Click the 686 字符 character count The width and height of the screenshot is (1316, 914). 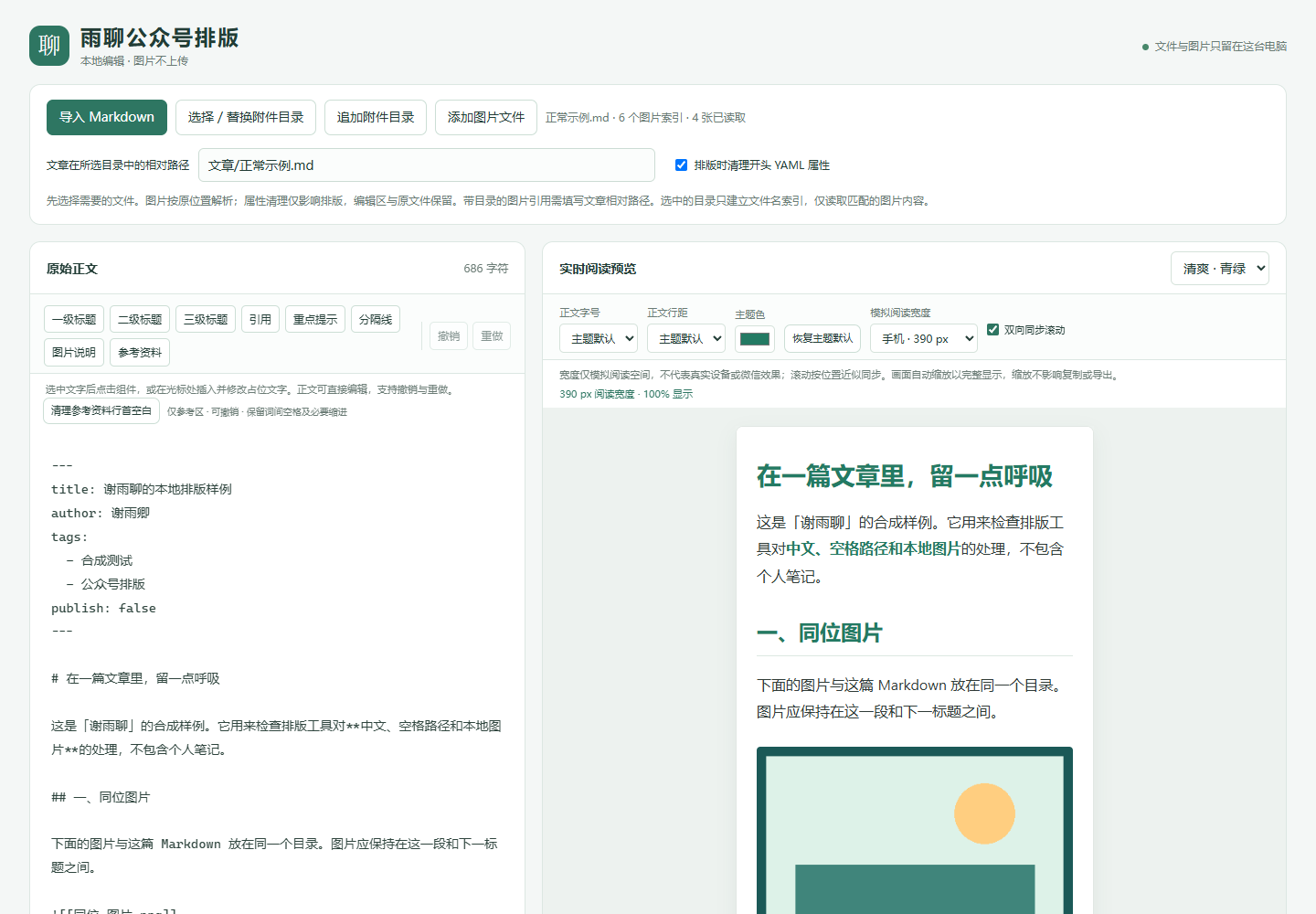pos(486,269)
